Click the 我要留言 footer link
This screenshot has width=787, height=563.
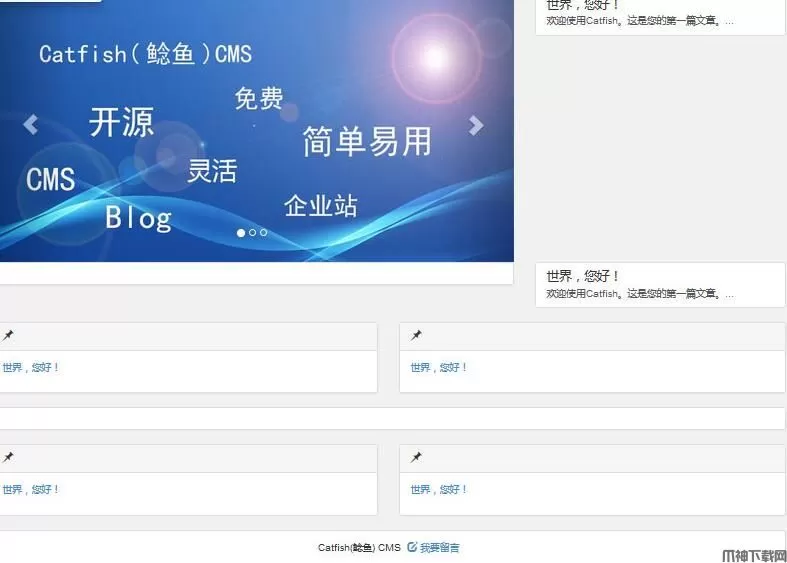coord(440,548)
